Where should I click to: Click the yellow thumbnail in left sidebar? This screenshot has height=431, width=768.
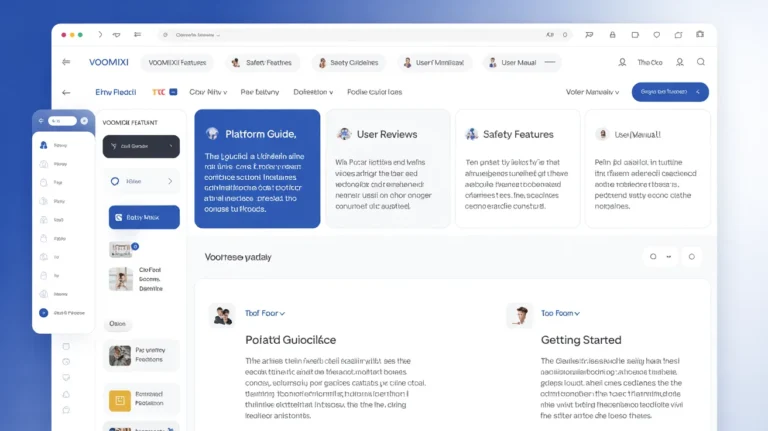120,400
